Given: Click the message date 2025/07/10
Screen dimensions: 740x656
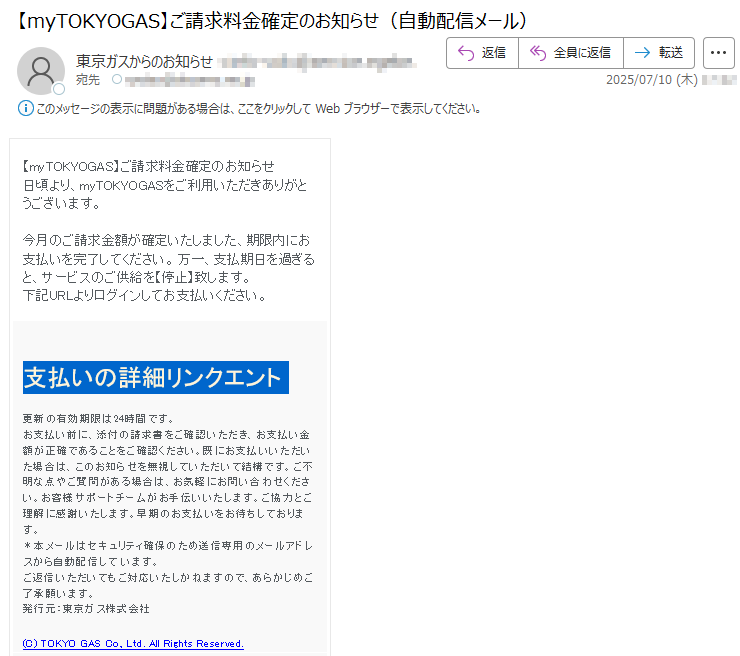Looking at the screenshot, I should (x=652, y=80).
